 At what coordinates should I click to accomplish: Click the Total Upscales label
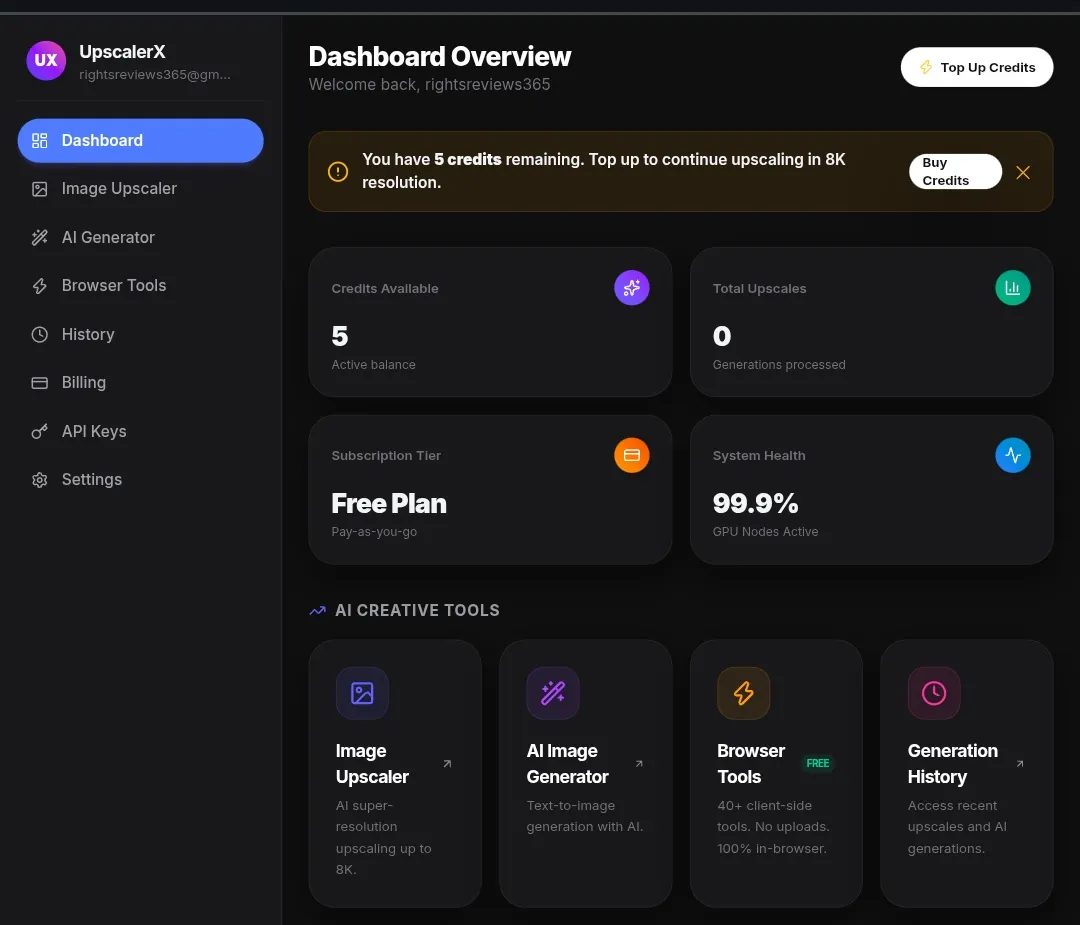point(759,289)
